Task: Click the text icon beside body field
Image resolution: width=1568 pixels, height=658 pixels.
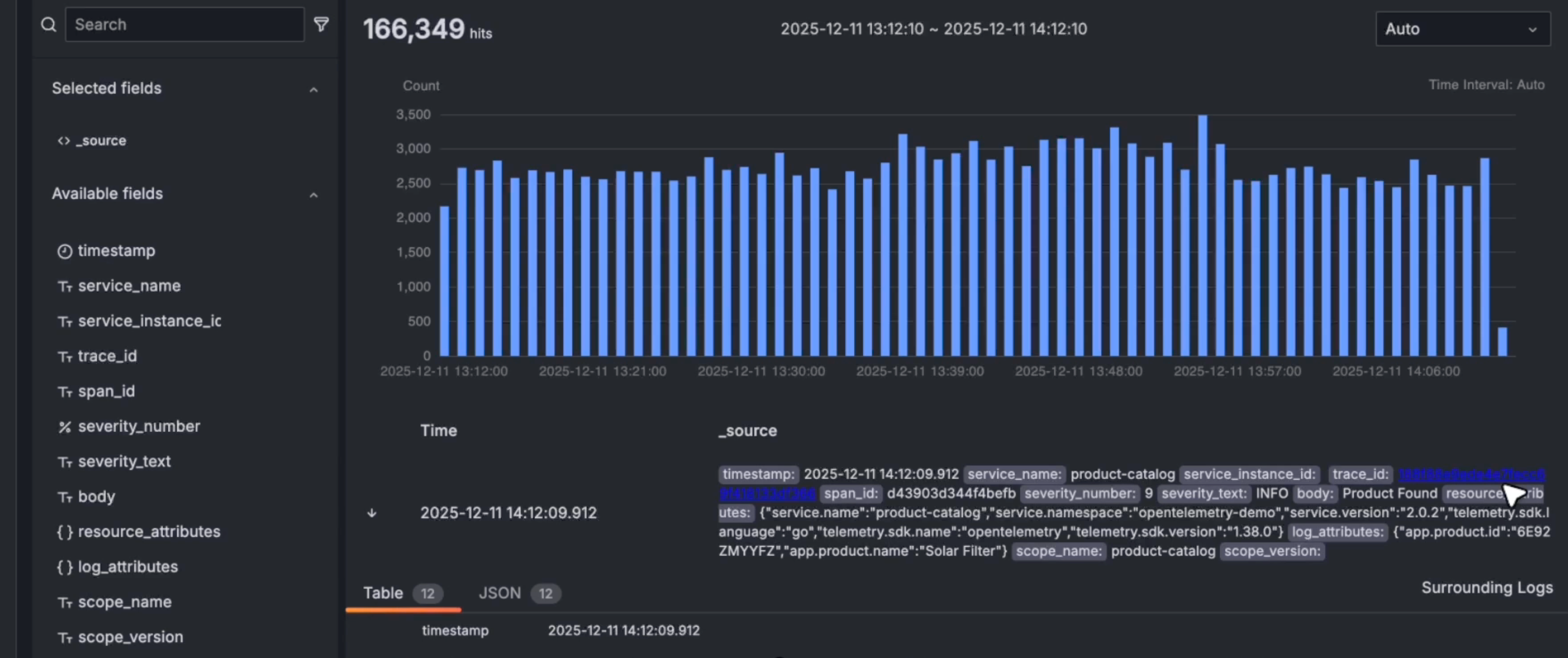Action: [65, 496]
